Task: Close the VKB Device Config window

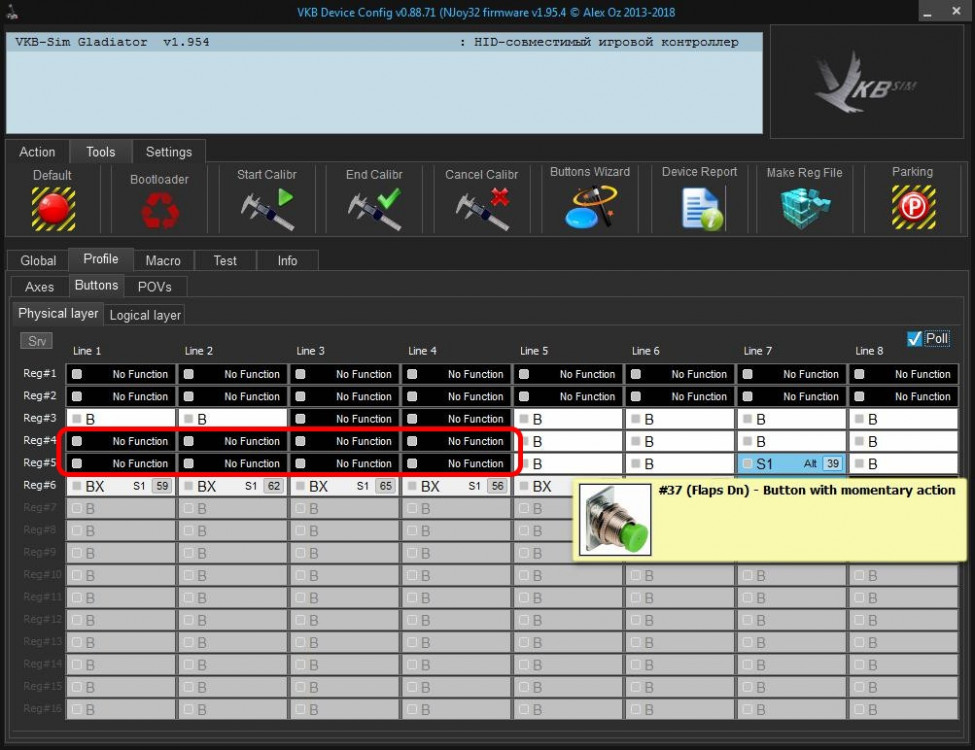Action: click(x=956, y=11)
